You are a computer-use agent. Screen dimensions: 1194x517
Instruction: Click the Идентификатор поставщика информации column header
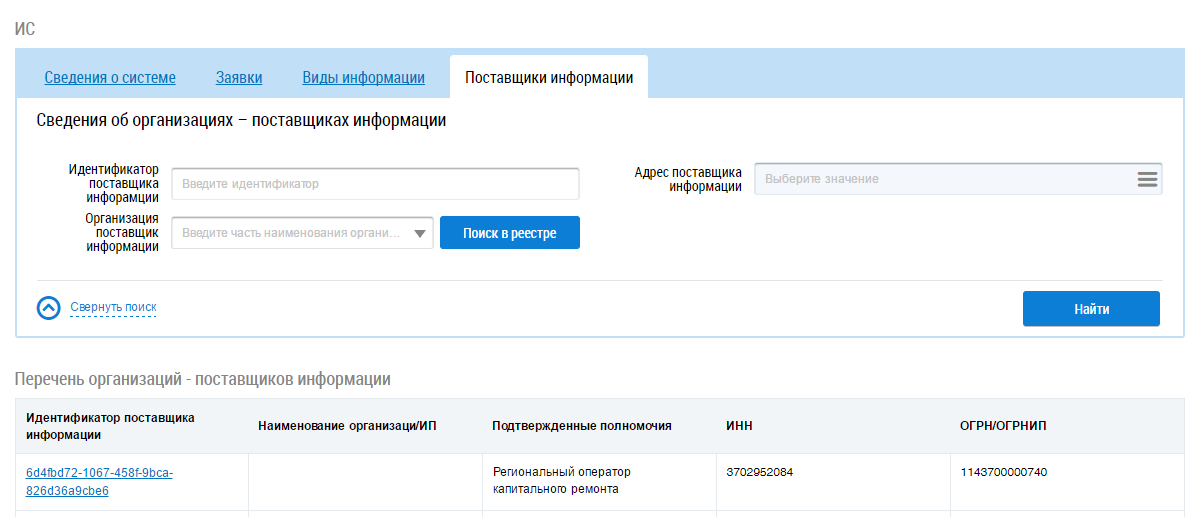click(x=110, y=426)
